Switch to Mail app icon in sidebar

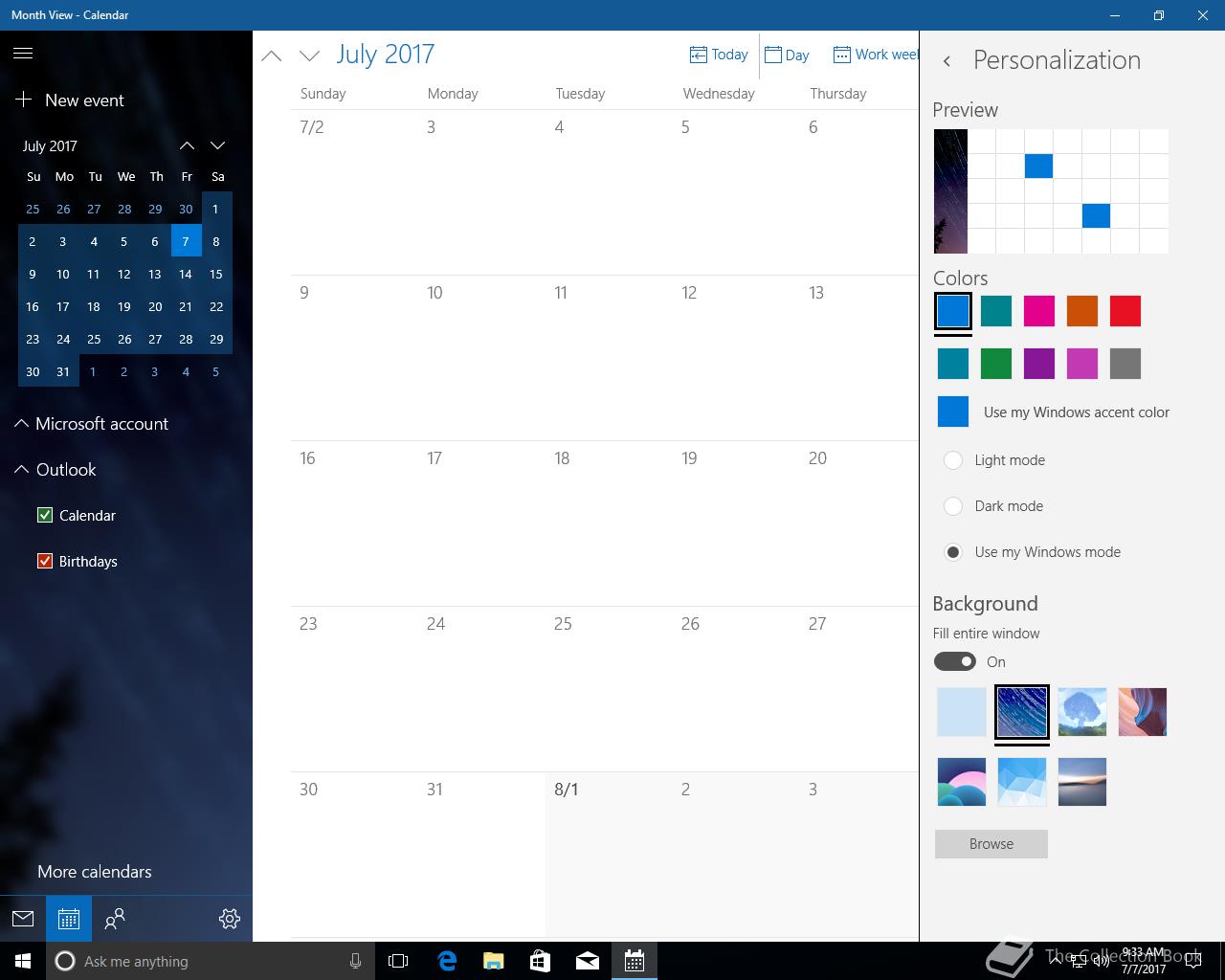(x=23, y=919)
